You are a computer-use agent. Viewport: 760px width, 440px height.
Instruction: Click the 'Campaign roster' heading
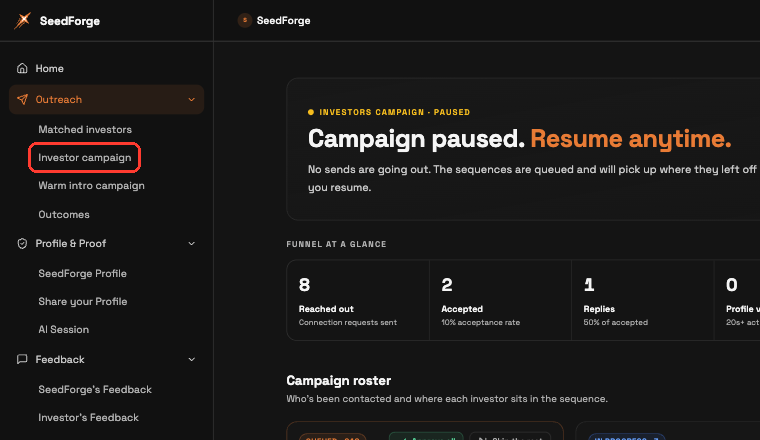[x=339, y=380]
